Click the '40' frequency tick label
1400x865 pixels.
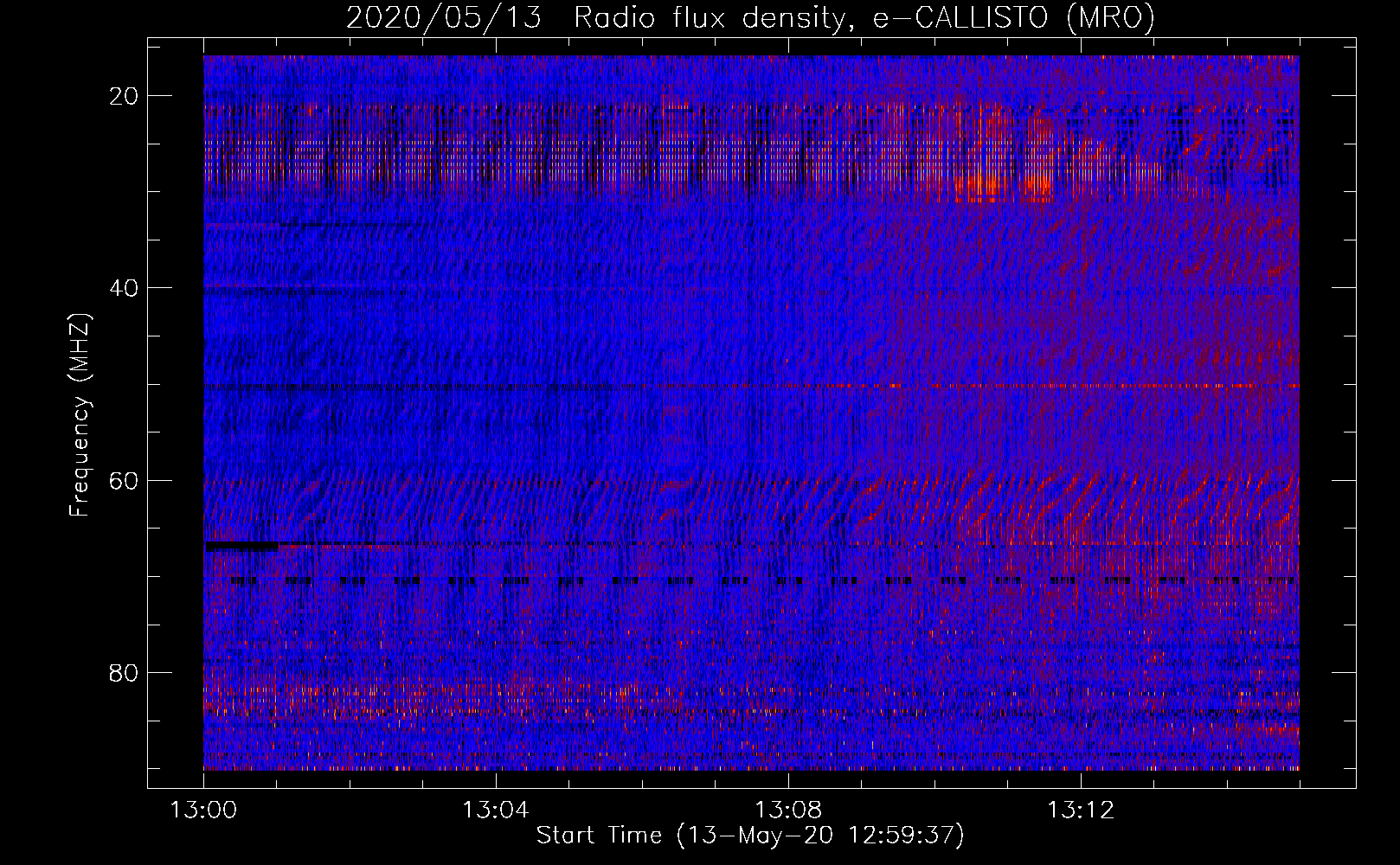125,288
